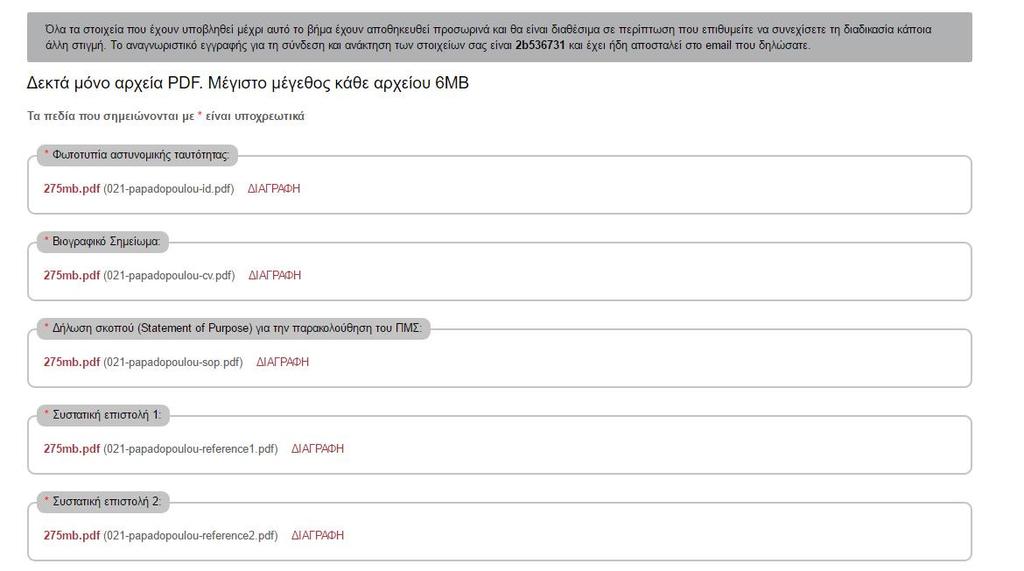Click the Βιογραφικό Σημείωμα section label

point(103,242)
